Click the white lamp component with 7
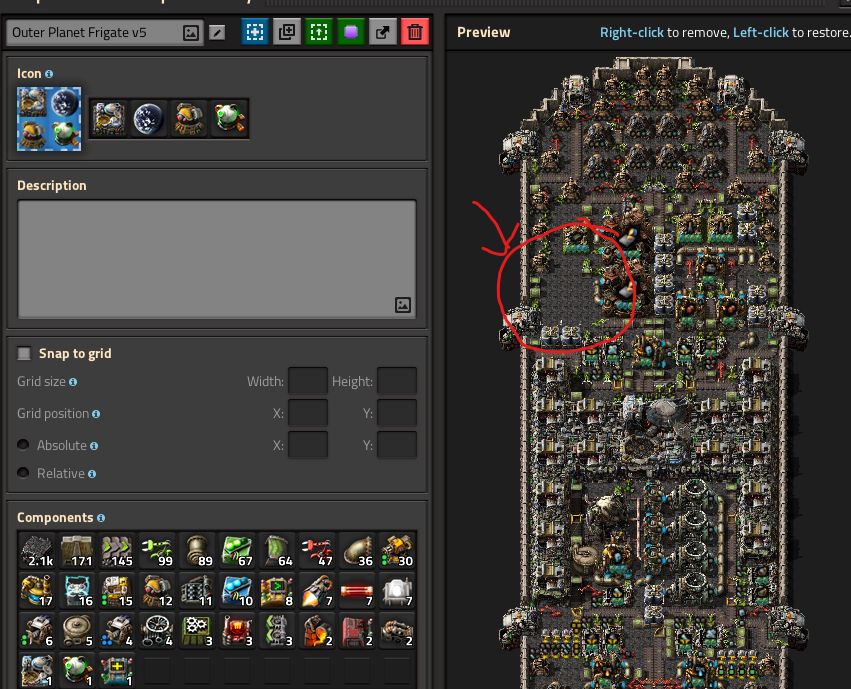The image size is (851, 689). click(397, 590)
